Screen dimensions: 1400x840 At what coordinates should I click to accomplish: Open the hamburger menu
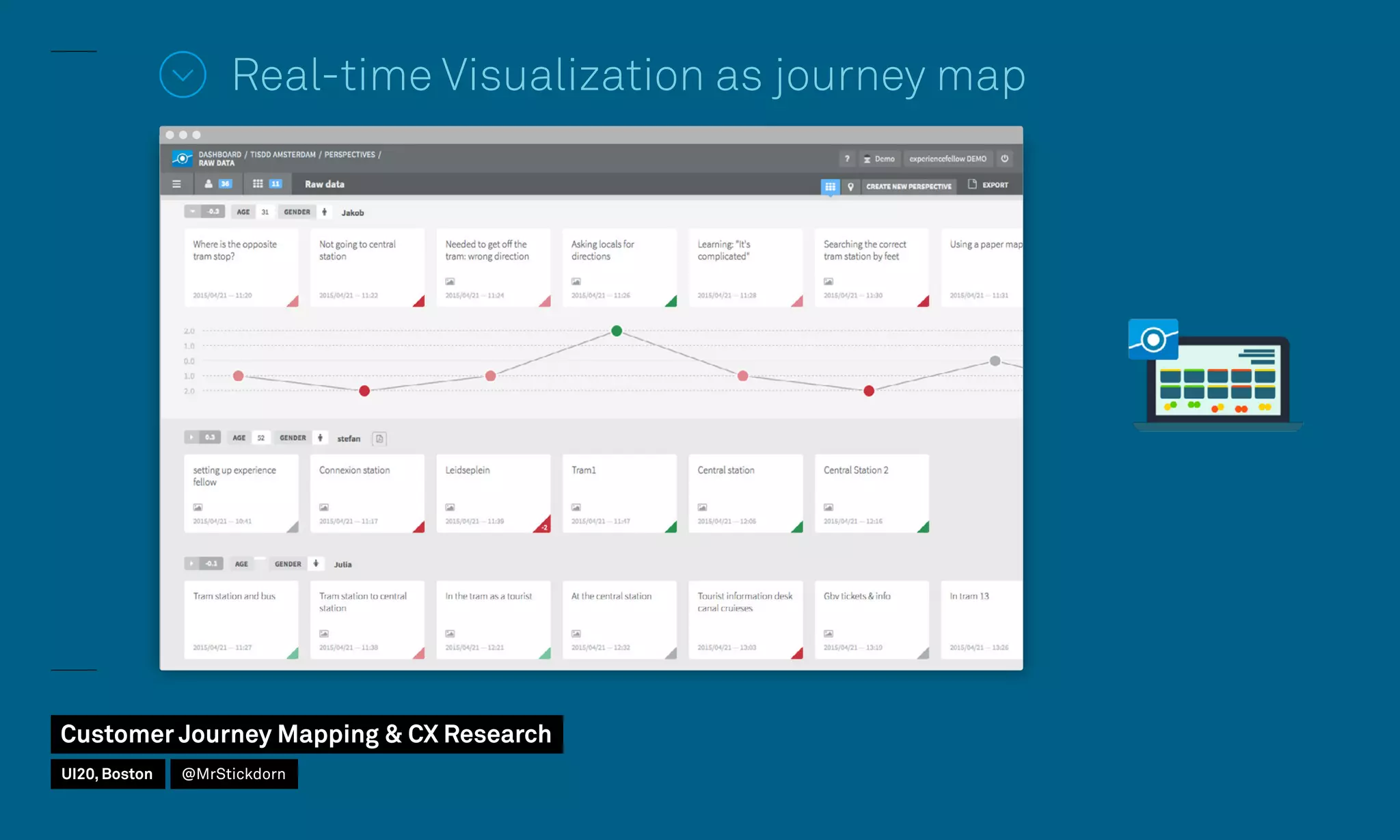point(176,184)
